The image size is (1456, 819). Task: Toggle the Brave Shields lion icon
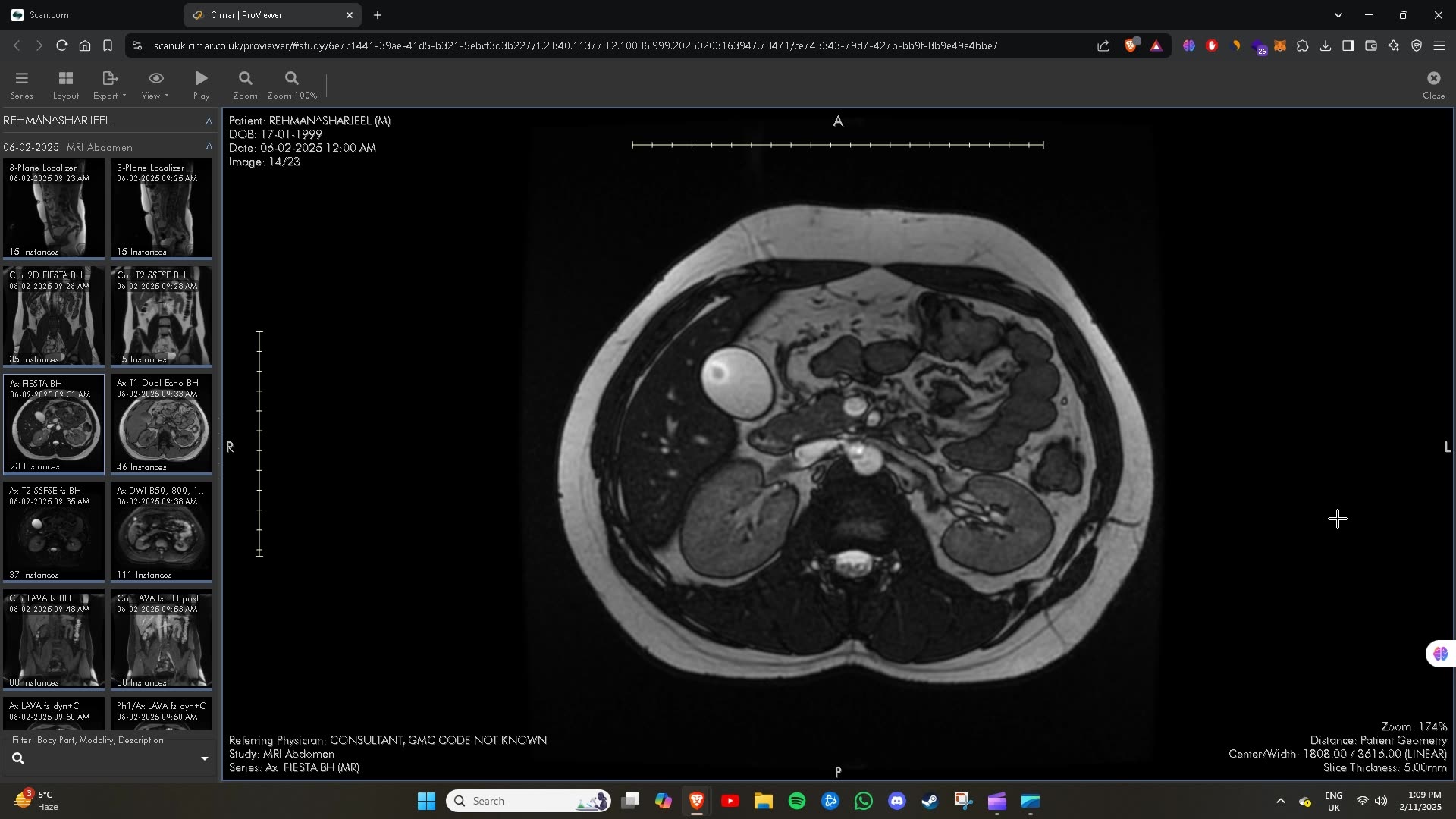pos(1131,45)
